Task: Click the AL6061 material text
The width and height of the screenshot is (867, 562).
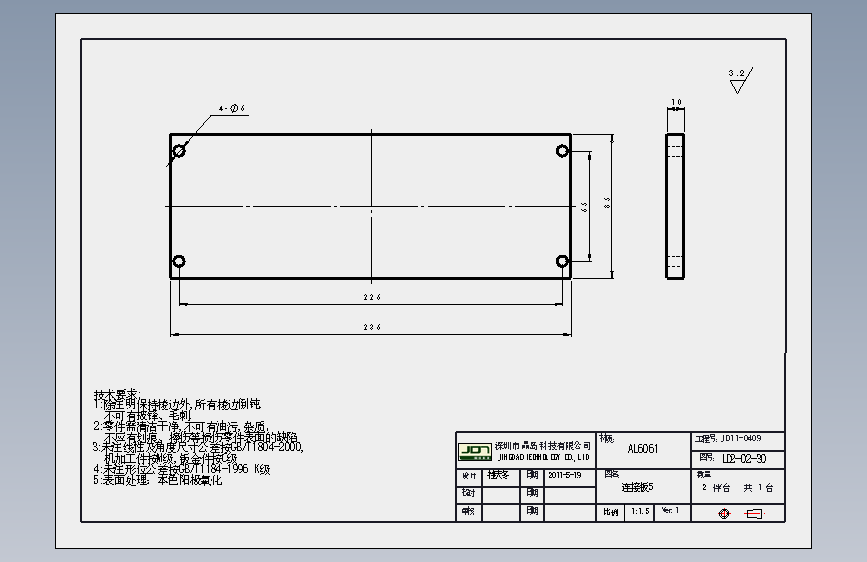Action: tap(643, 449)
